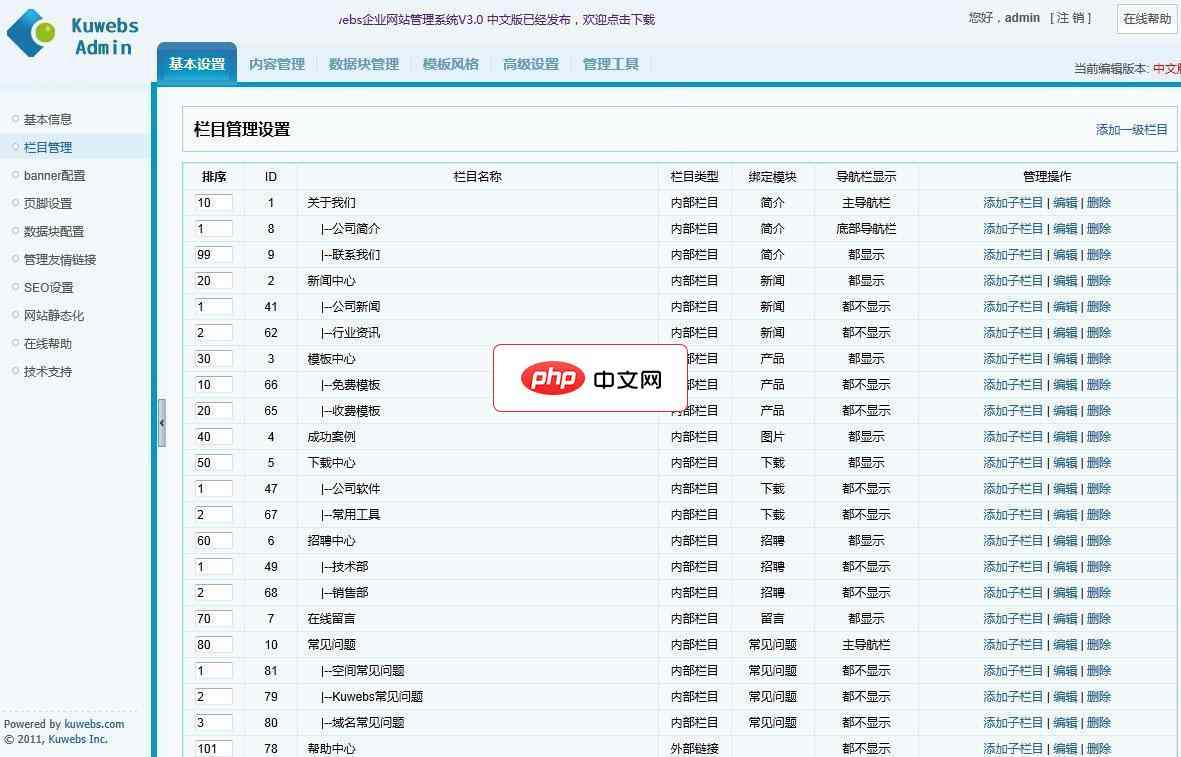The height and width of the screenshot is (757, 1181).
Task: Collapse the sidebar with the arrow handle
Action: (x=163, y=422)
